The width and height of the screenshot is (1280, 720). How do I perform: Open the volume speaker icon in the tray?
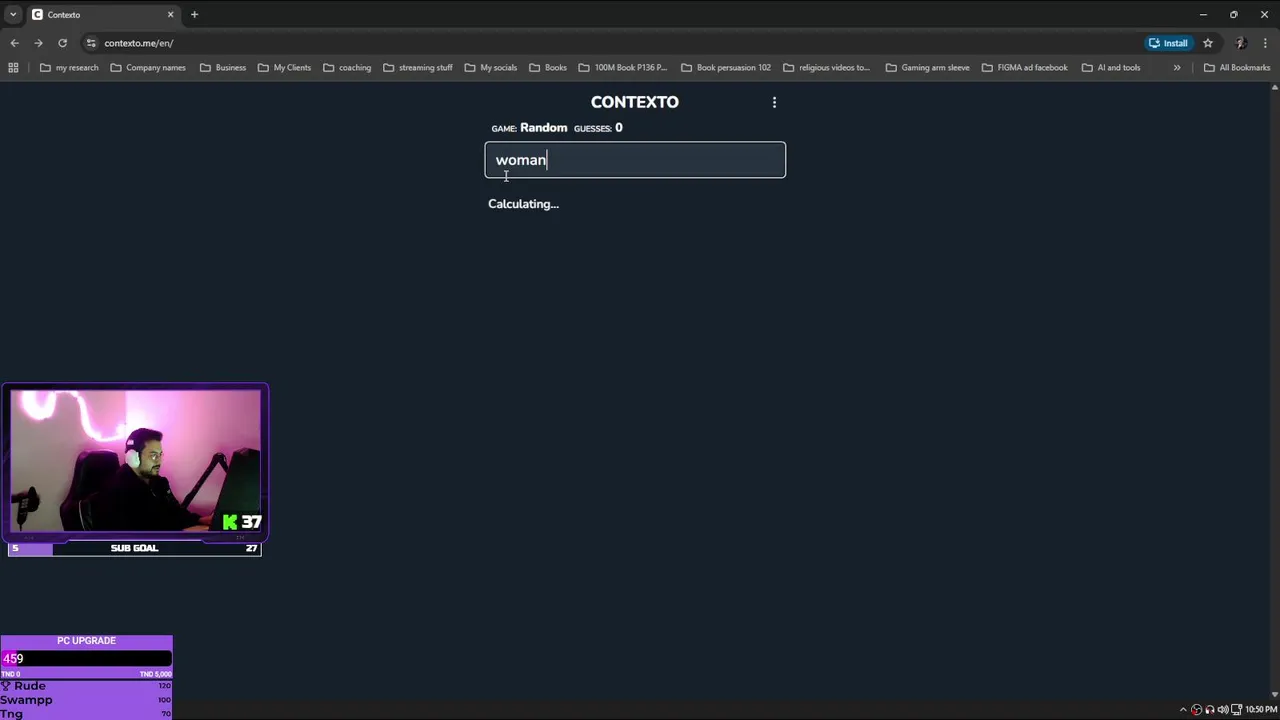tap(1222, 709)
